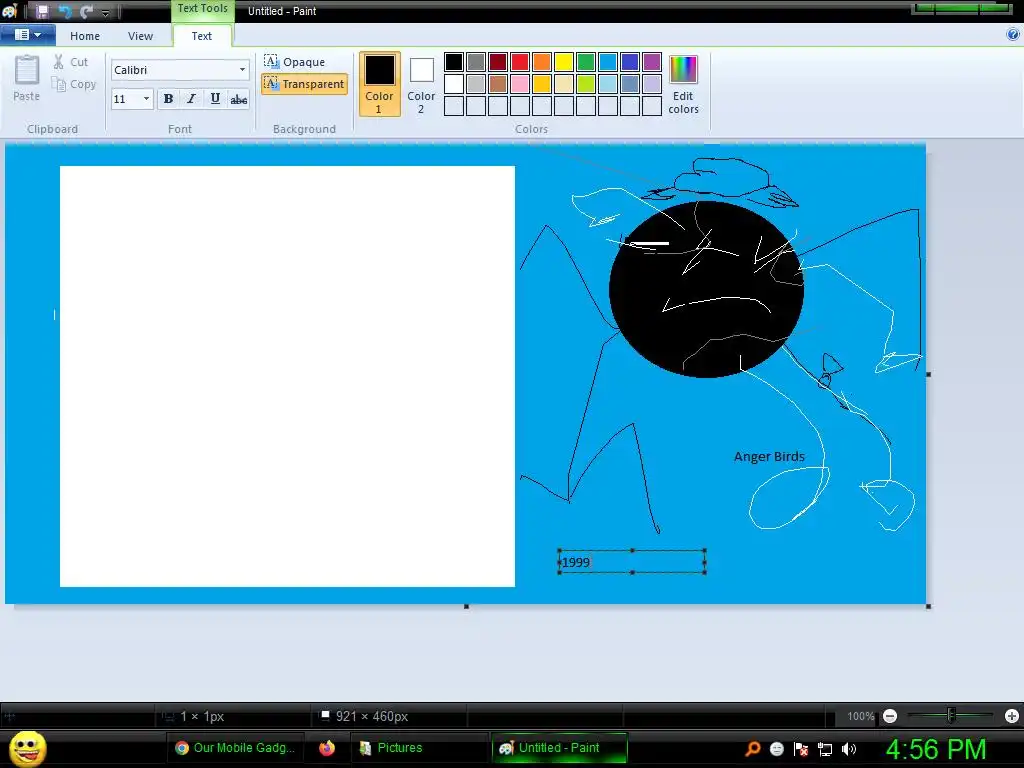The height and width of the screenshot is (768, 1024).
Task: Open the Edit colors dialog
Action: pyautogui.click(x=683, y=86)
